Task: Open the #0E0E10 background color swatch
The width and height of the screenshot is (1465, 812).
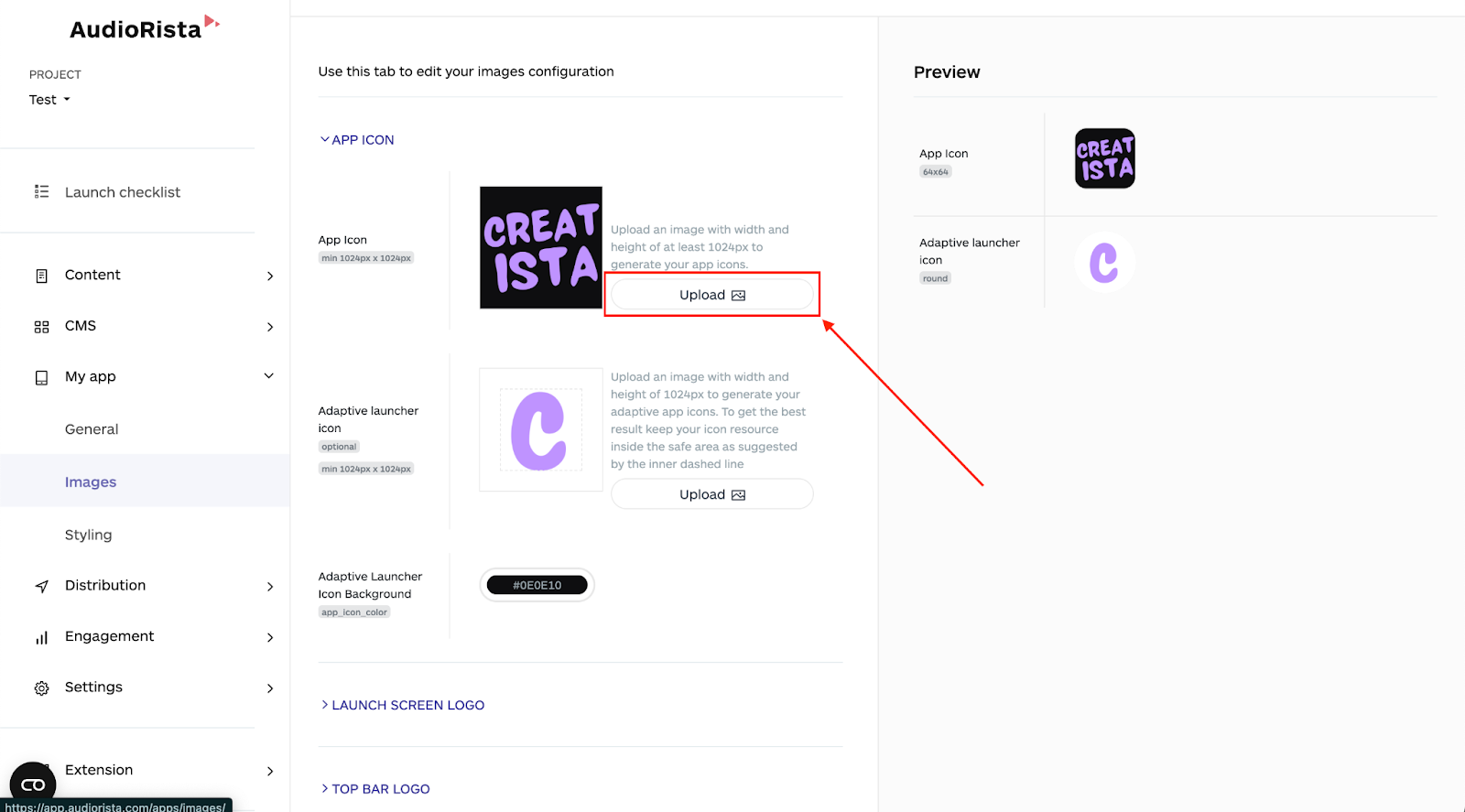Action: click(537, 585)
